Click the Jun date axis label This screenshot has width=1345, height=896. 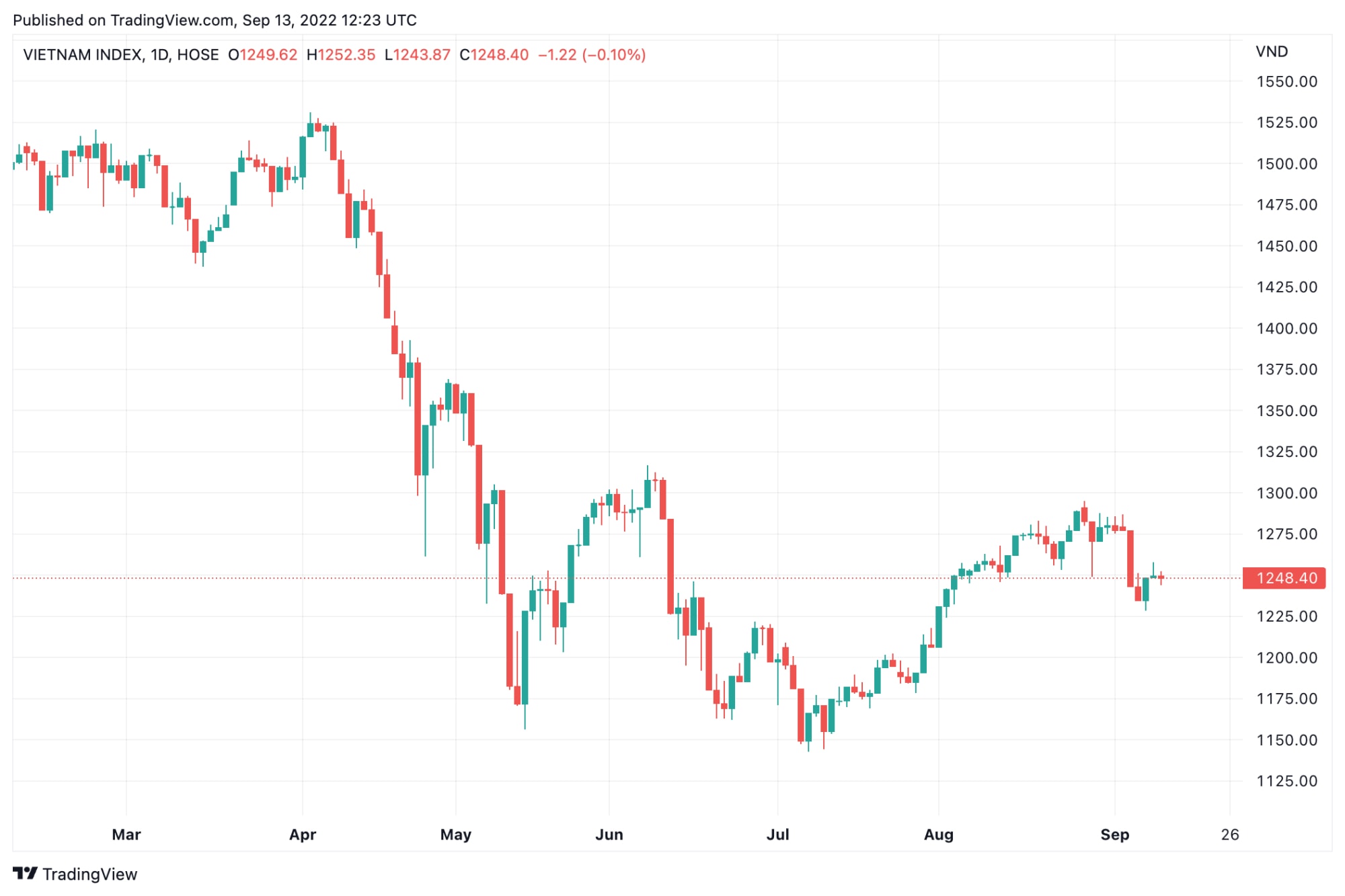(609, 834)
